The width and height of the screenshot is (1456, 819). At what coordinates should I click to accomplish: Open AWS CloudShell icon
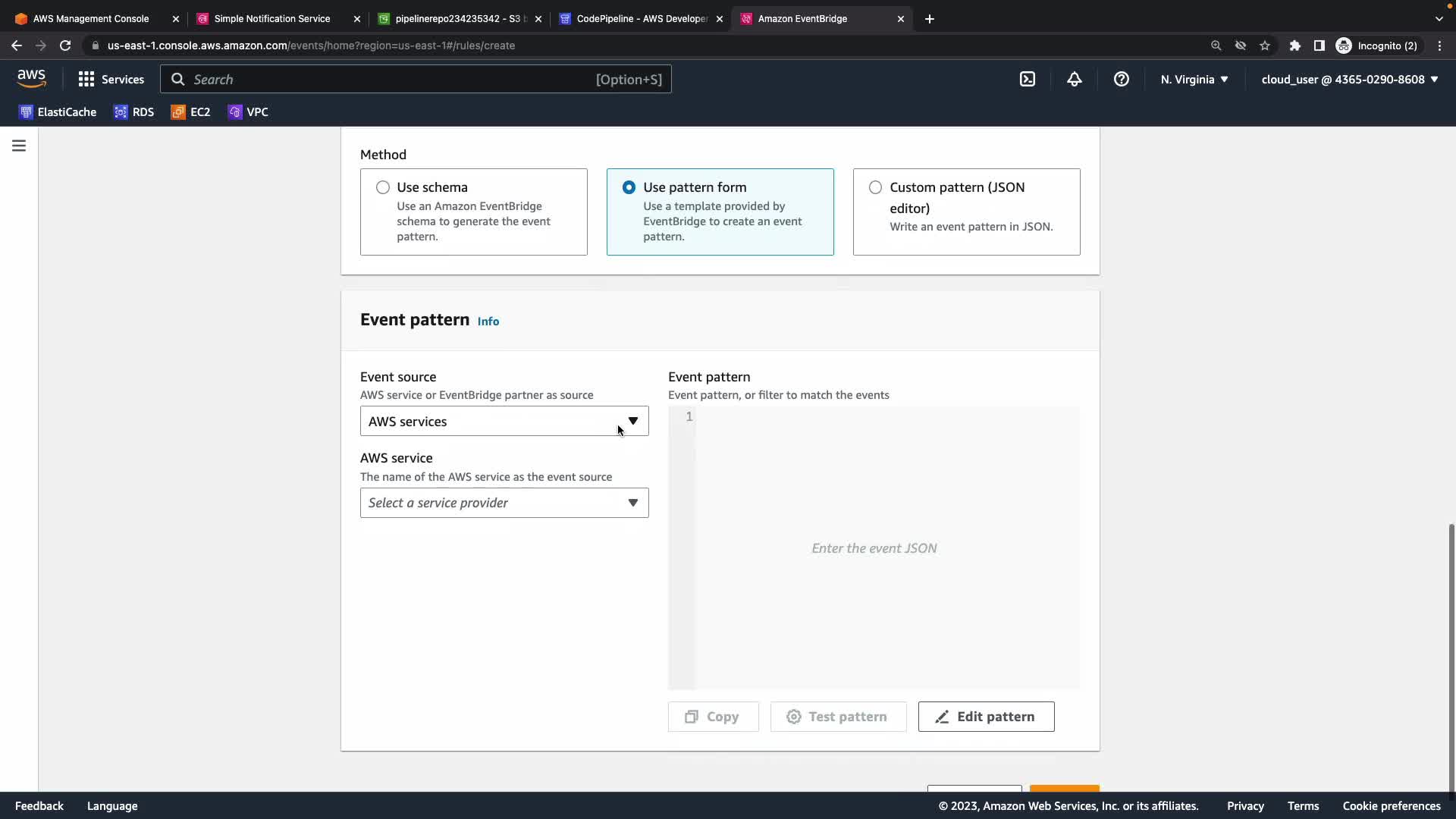pos(1027,79)
